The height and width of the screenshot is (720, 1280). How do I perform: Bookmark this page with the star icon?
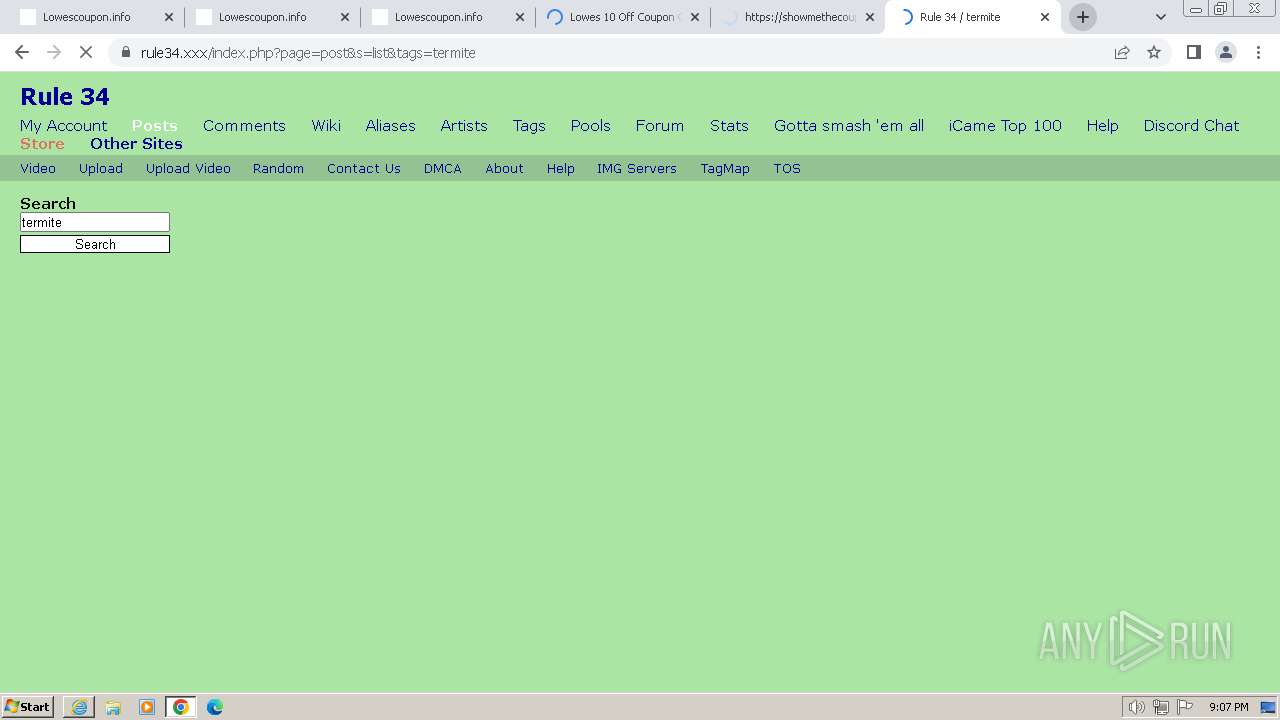(1154, 52)
